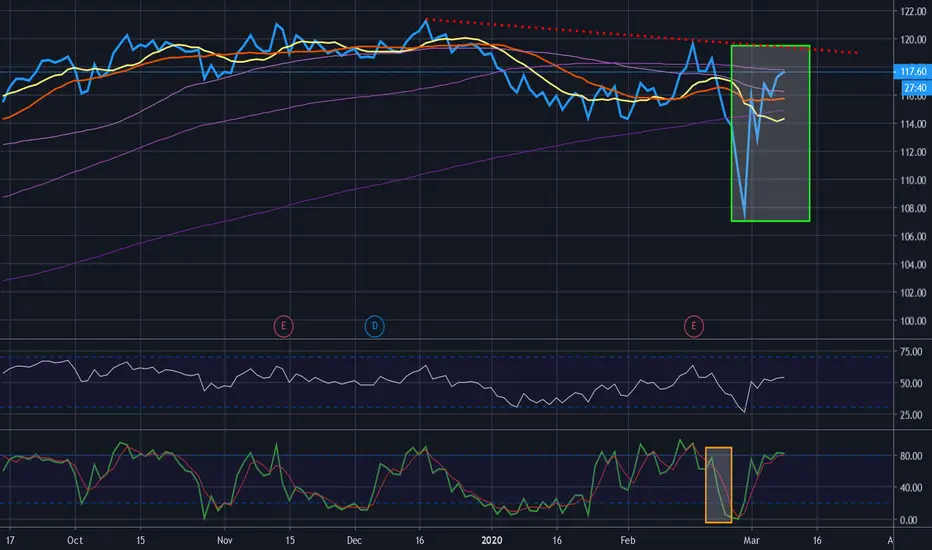Click the bar countdown label 27:40
Viewport: 932px width, 550px height.
pos(915,87)
